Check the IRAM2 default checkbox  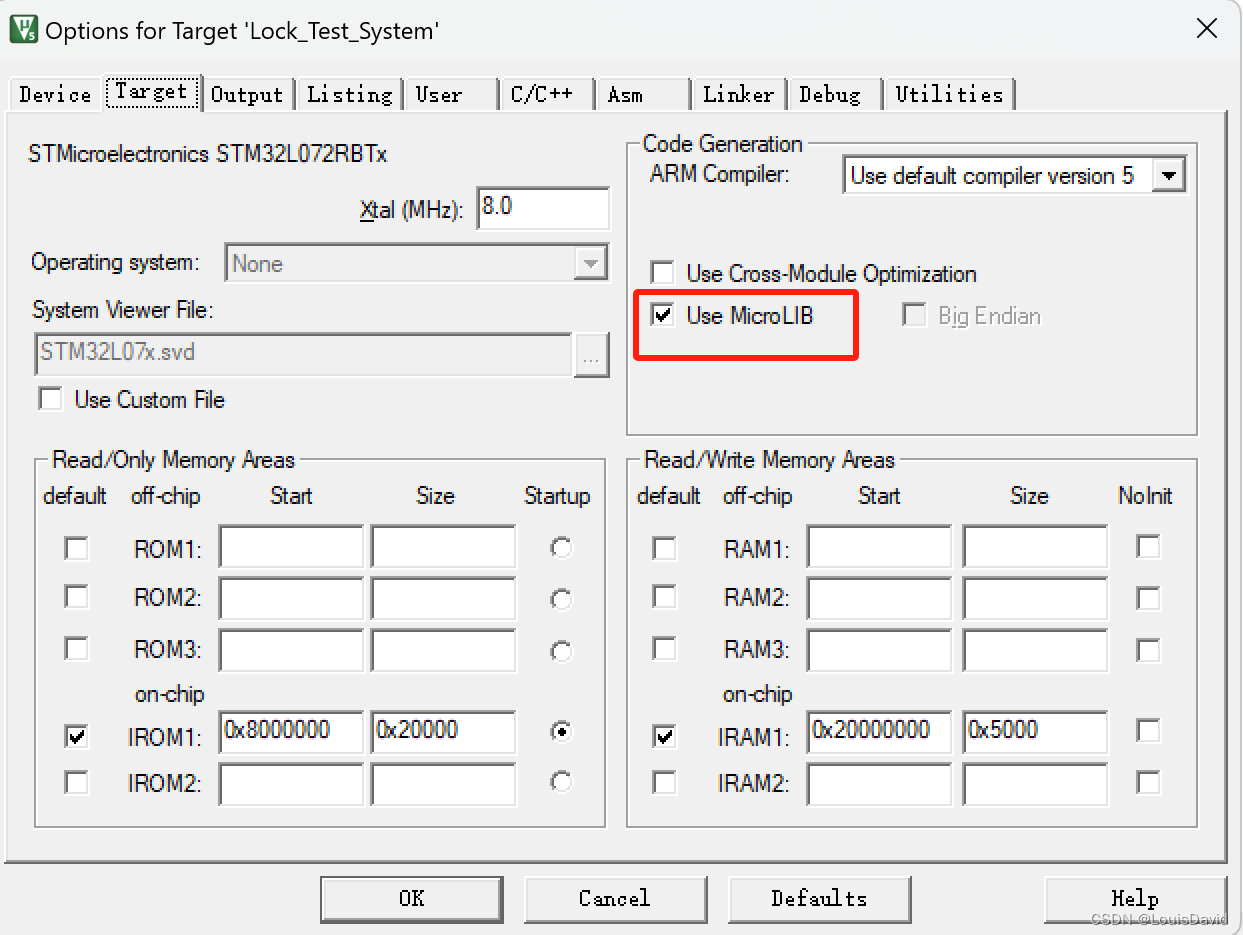tap(664, 782)
